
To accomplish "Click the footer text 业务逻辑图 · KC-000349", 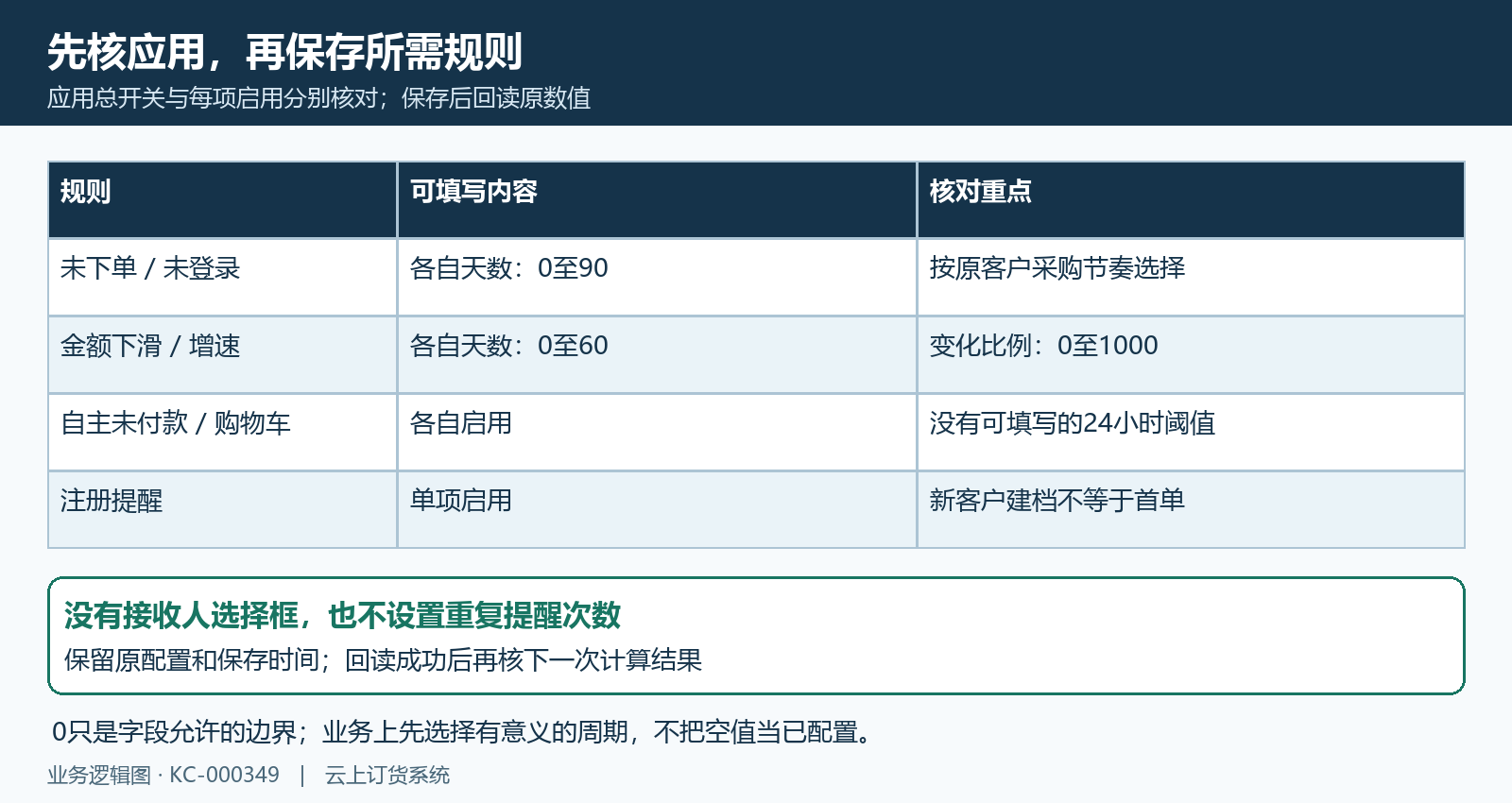I will 163,776.
